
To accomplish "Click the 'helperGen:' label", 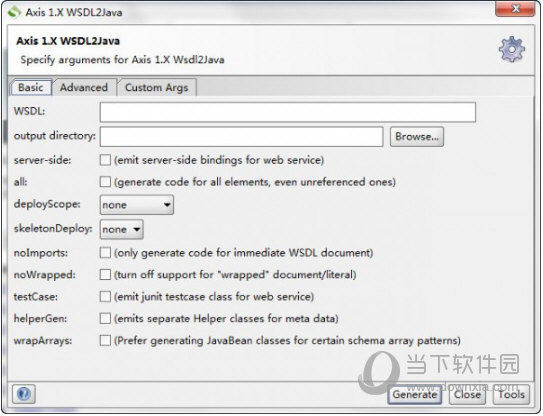I will pyautogui.click(x=41, y=318).
